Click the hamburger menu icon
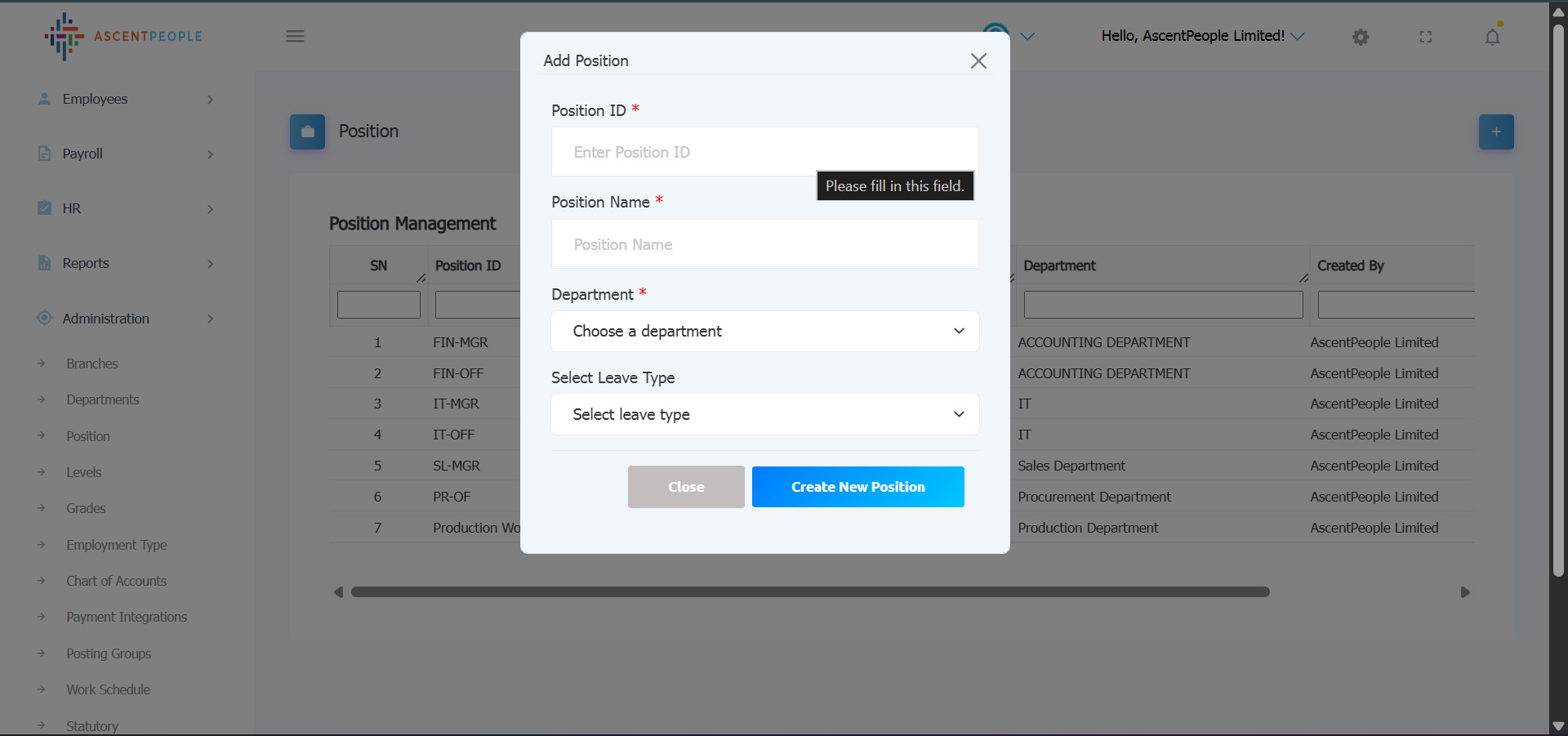1568x736 pixels. (295, 36)
